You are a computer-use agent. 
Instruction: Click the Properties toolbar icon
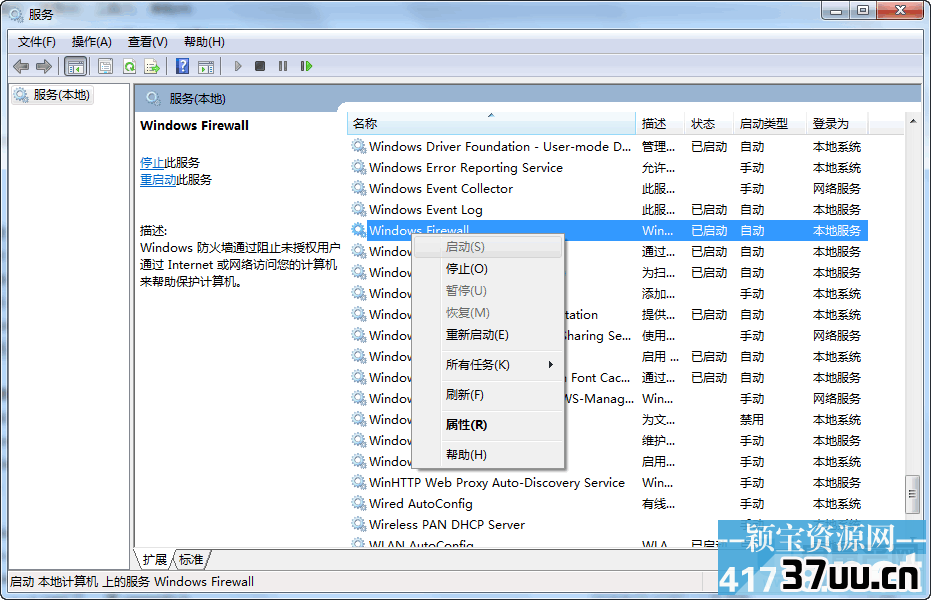[105, 66]
